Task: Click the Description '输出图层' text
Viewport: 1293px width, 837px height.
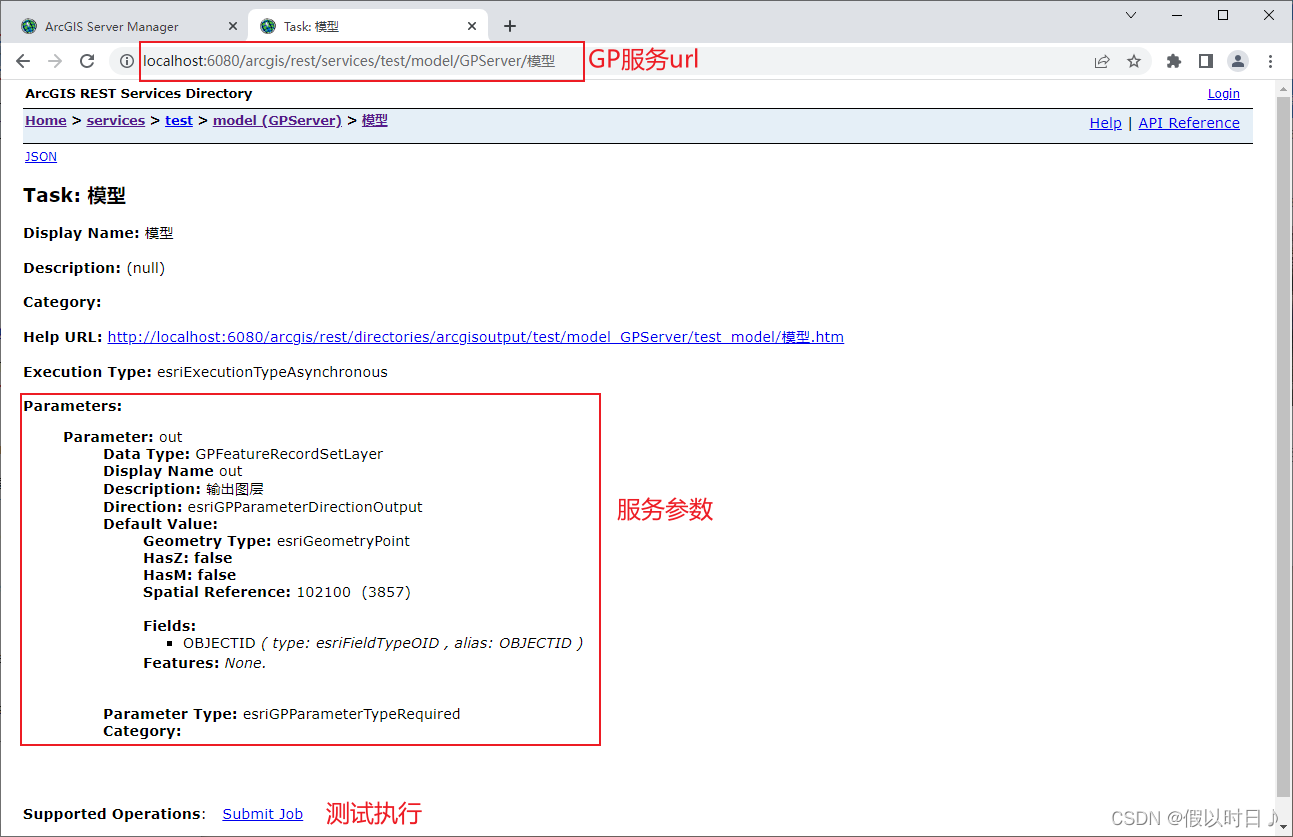Action: (x=235, y=489)
